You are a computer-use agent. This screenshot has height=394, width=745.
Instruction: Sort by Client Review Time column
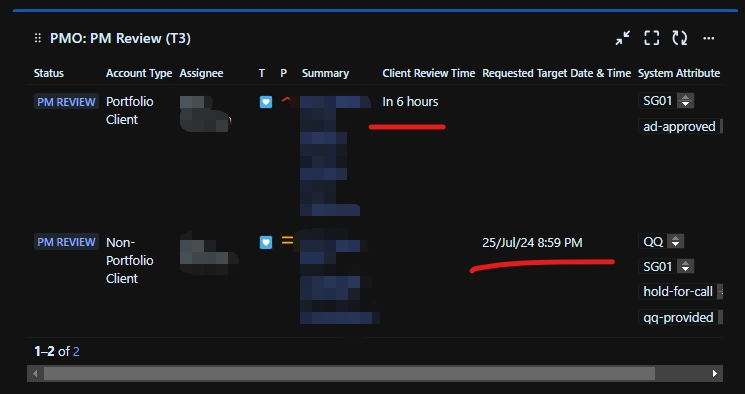429,73
